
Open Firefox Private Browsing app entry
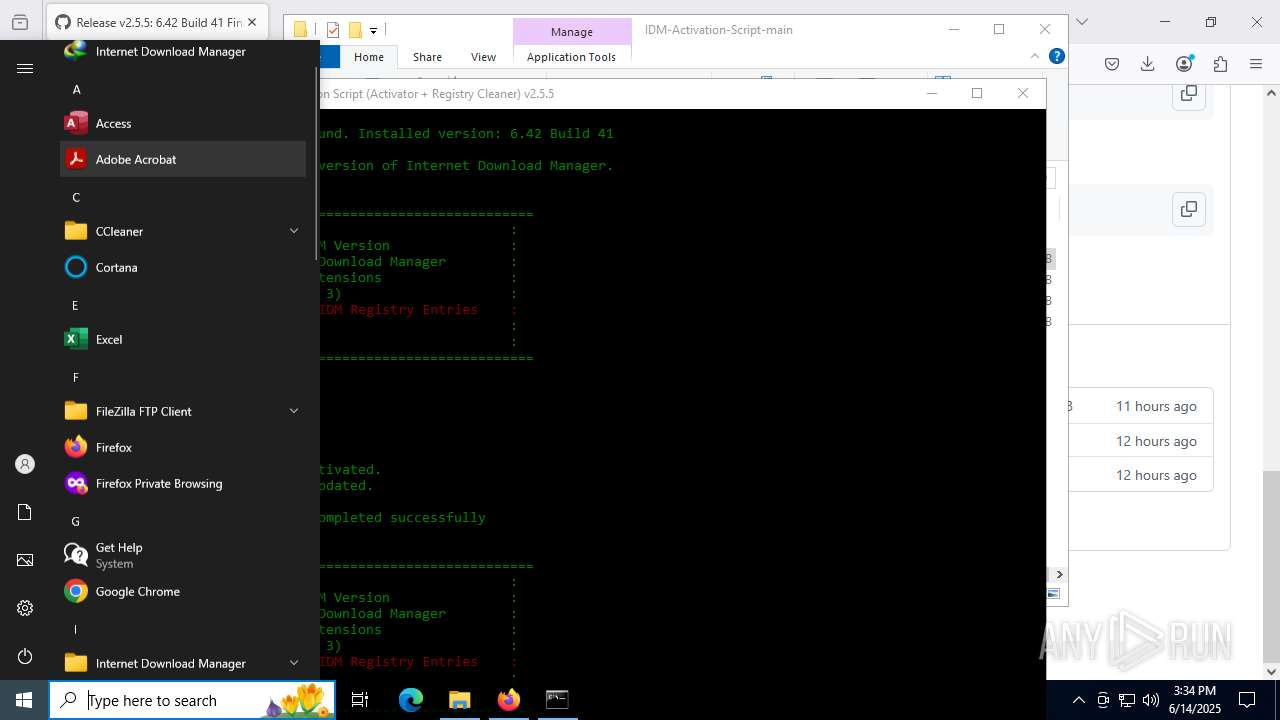(183, 483)
